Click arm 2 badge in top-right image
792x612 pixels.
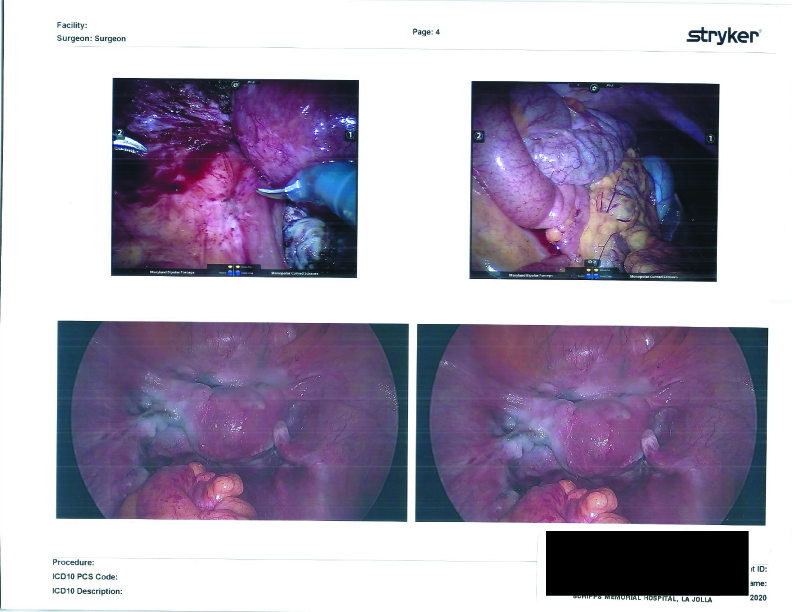(x=478, y=136)
